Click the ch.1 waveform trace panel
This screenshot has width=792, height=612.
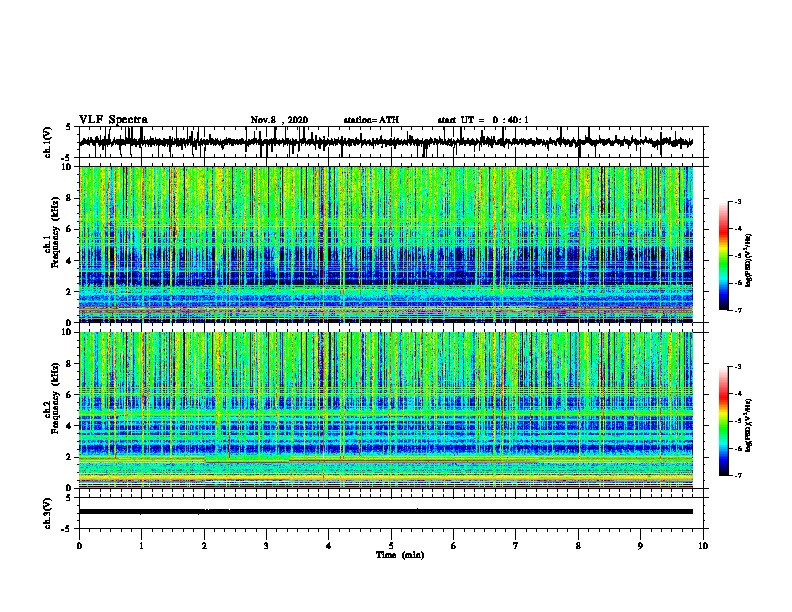[393, 142]
